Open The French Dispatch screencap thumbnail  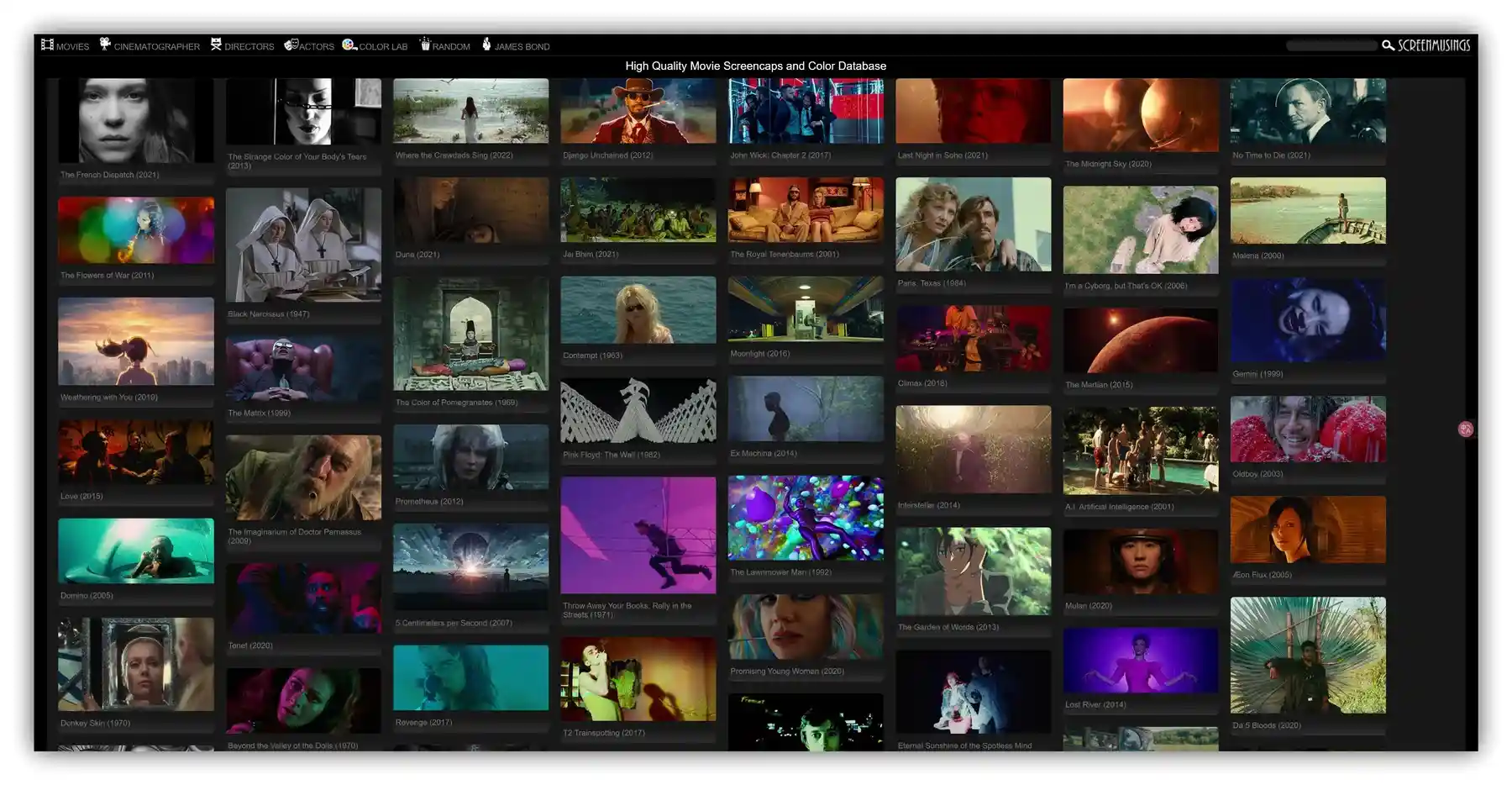point(136,120)
